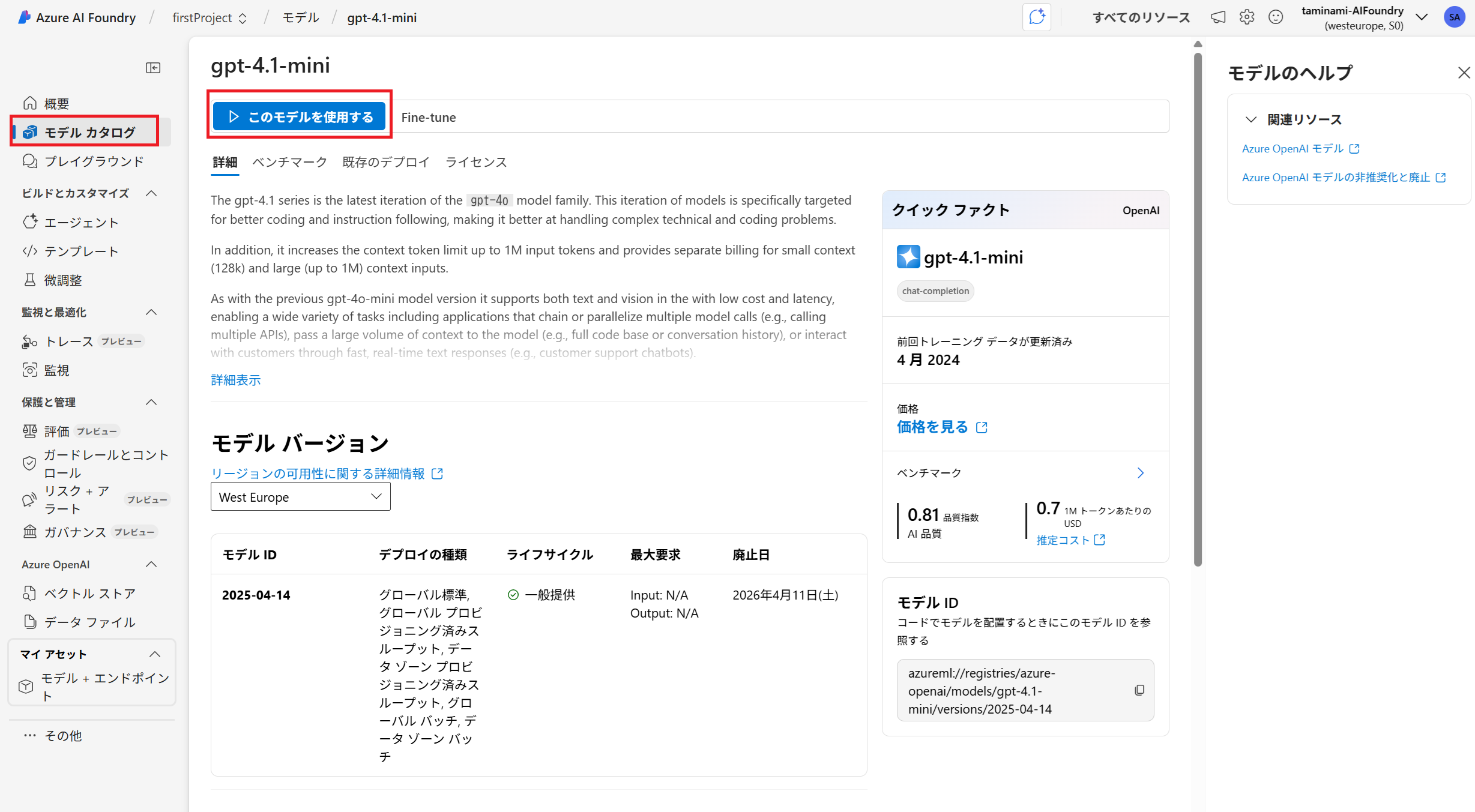Collapse ビルドとカスタマイズ section
Viewport: 1475px width, 812px height.
[x=151, y=193]
